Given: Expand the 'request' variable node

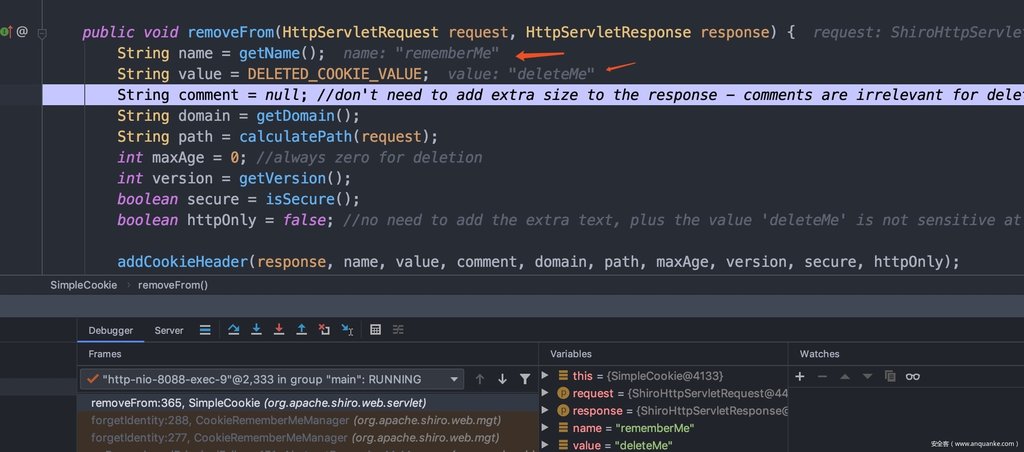Looking at the screenshot, I should [x=545, y=393].
